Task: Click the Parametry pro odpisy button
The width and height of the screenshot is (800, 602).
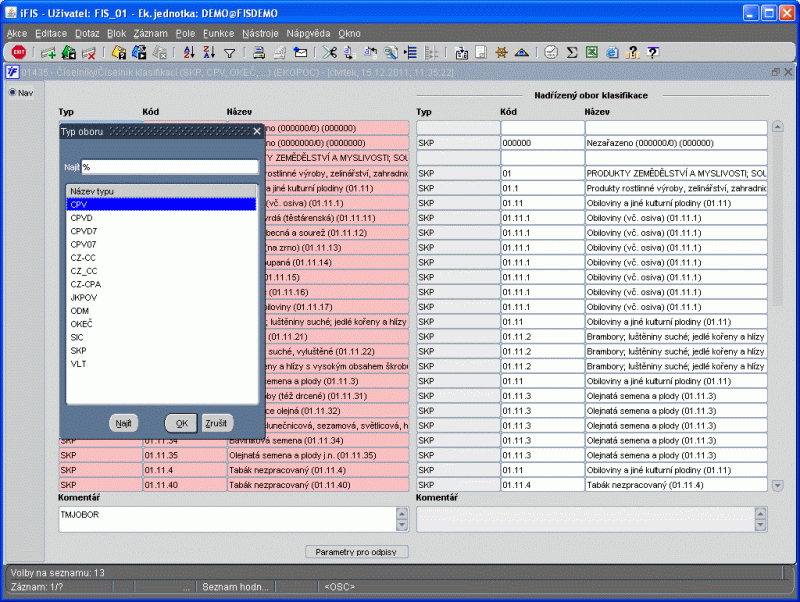Action: pyautogui.click(x=356, y=551)
